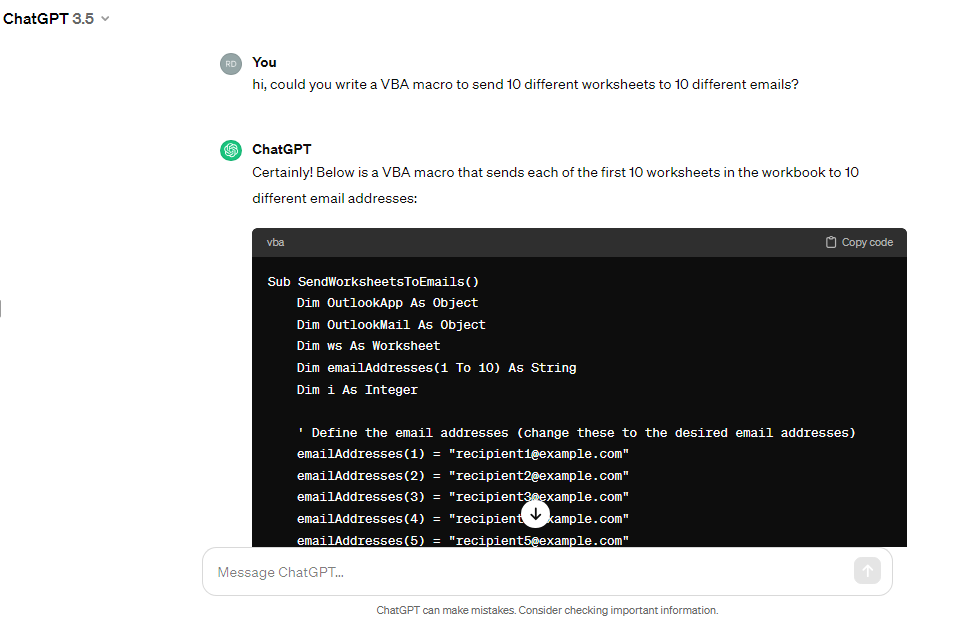Jump to bottom with down-arrow button

(x=535, y=514)
